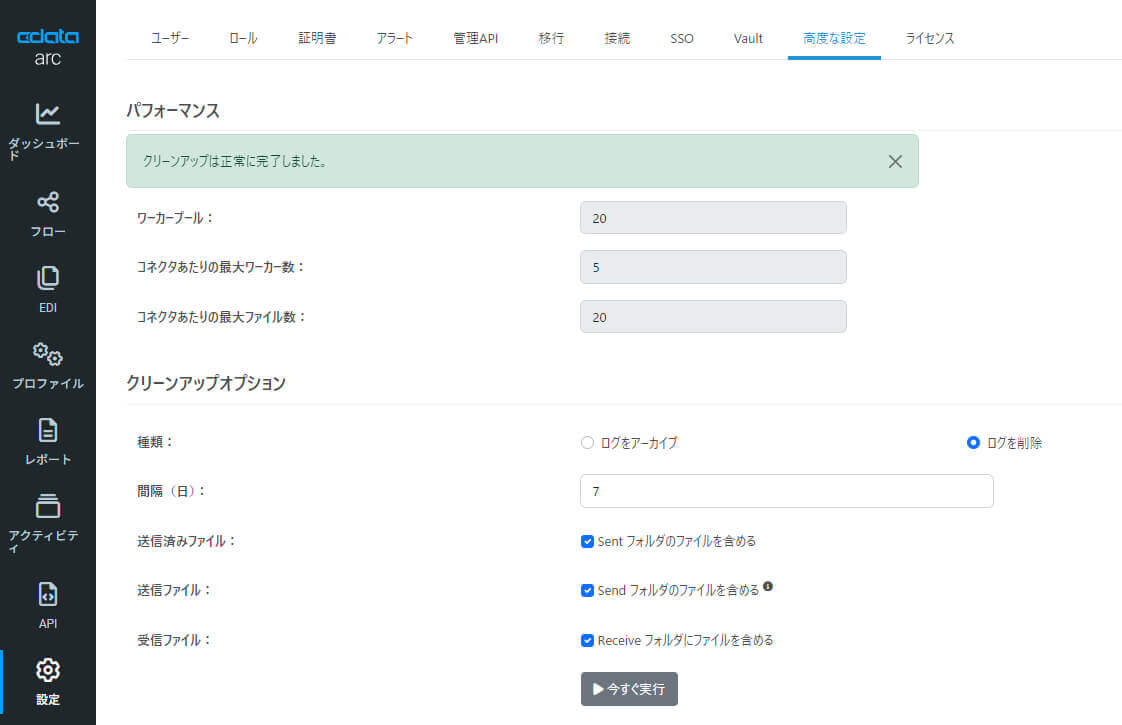Click the コネクタあたりの最大ファイル数 field

[x=713, y=316]
